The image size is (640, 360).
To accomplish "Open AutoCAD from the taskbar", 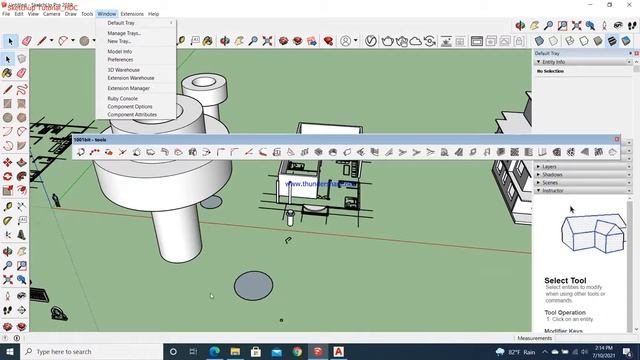I will (x=338, y=351).
